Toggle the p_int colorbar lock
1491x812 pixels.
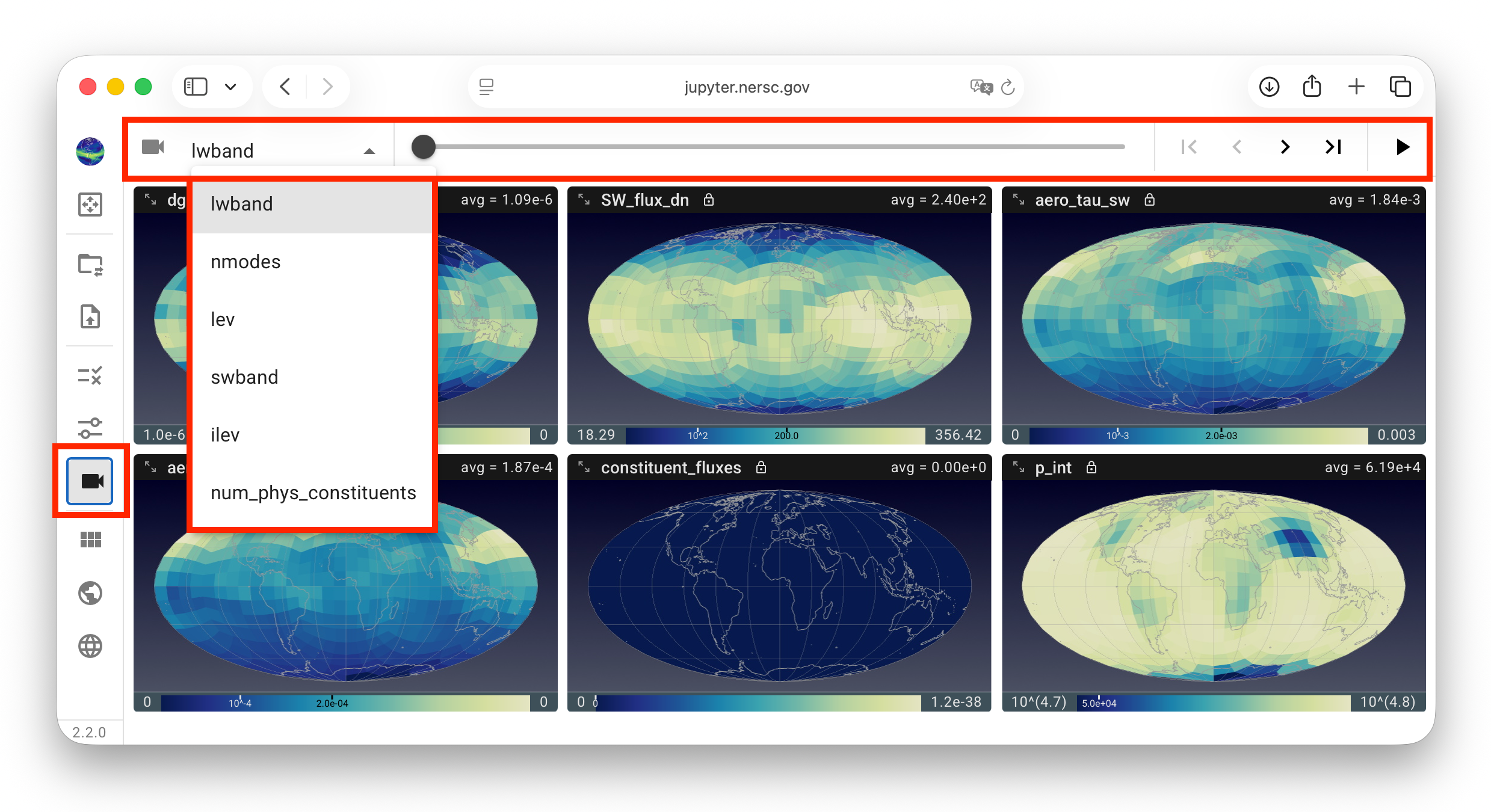pyautogui.click(x=1091, y=467)
